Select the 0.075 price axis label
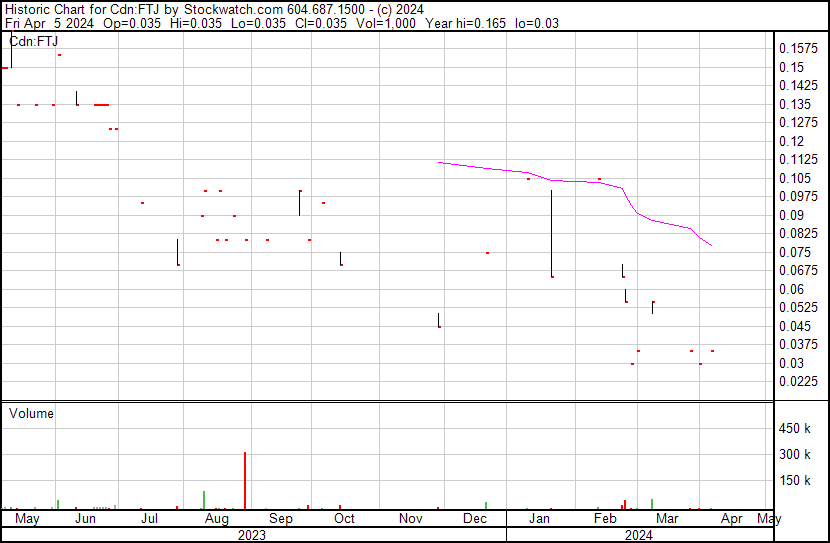This screenshot has height=543, width=830. tap(794, 252)
